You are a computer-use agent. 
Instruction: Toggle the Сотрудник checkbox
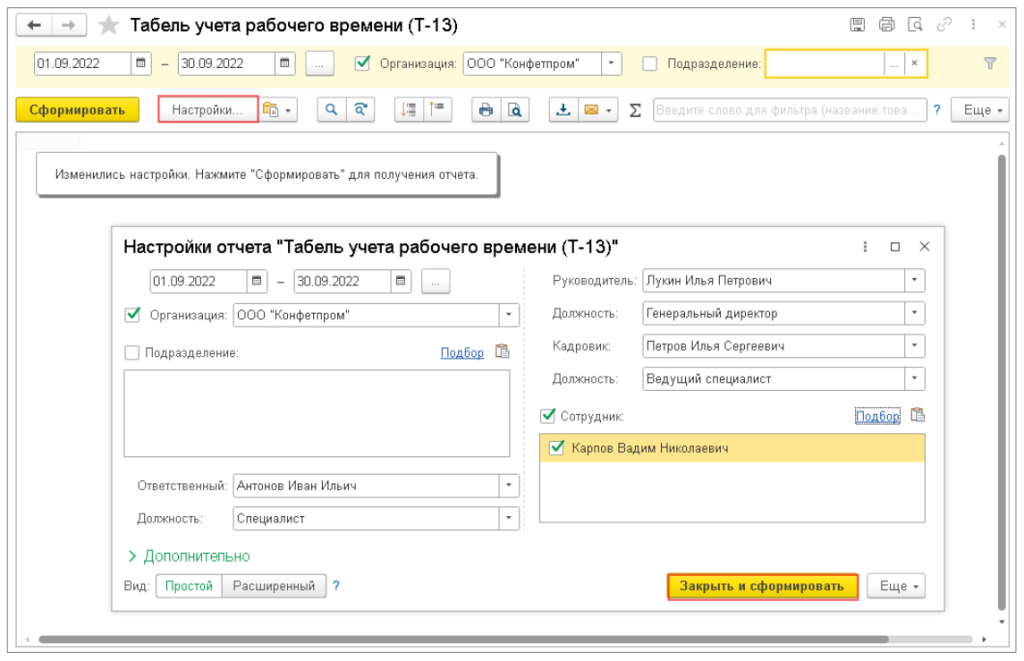point(548,415)
